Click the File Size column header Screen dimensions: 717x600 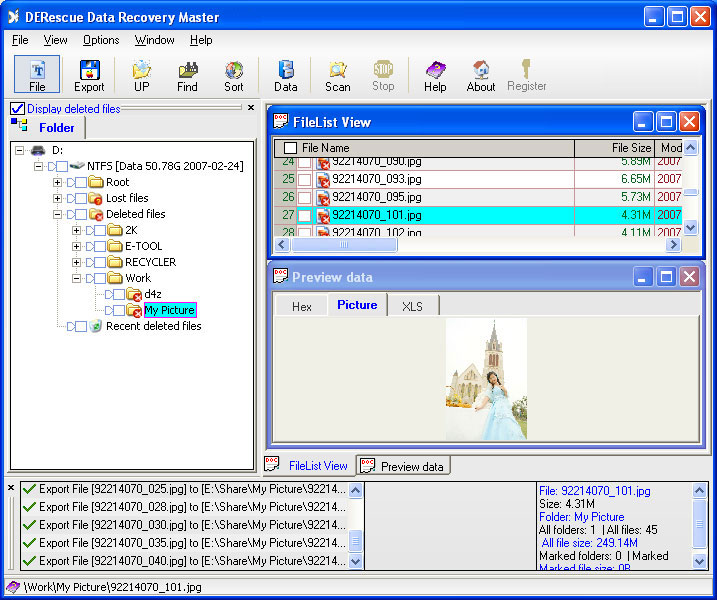[614, 148]
